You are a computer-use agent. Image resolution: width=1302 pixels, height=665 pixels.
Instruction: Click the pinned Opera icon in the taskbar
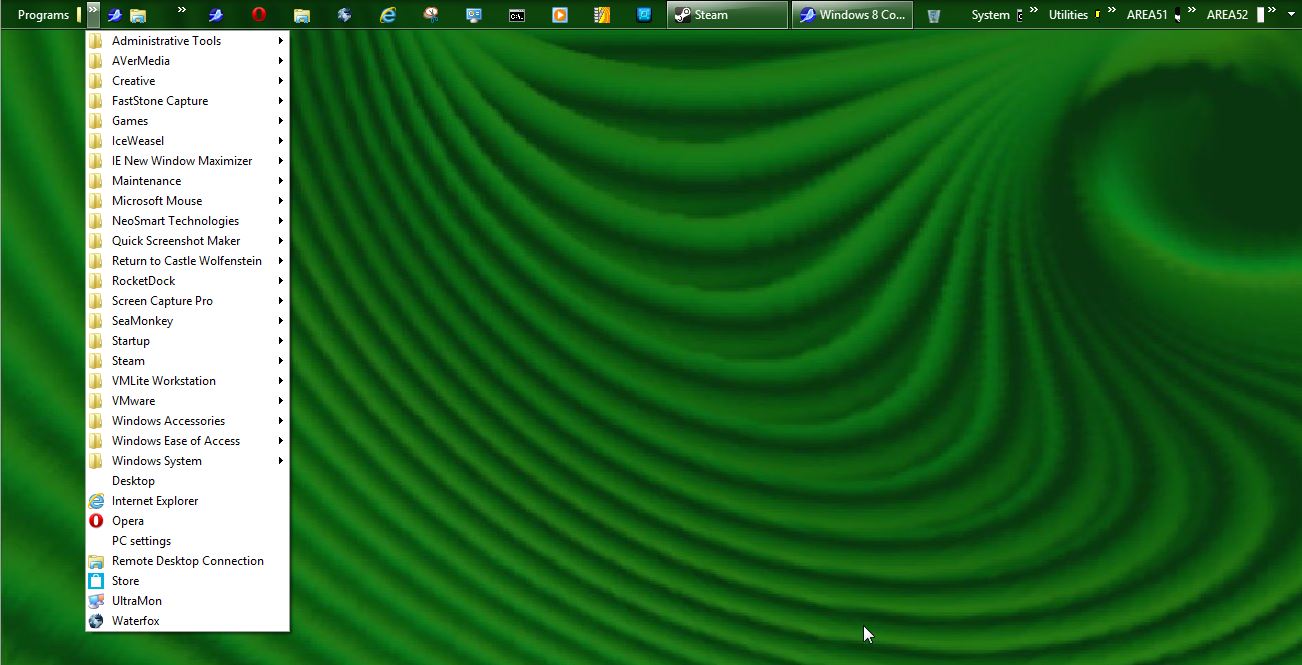[x=259, y=15]
